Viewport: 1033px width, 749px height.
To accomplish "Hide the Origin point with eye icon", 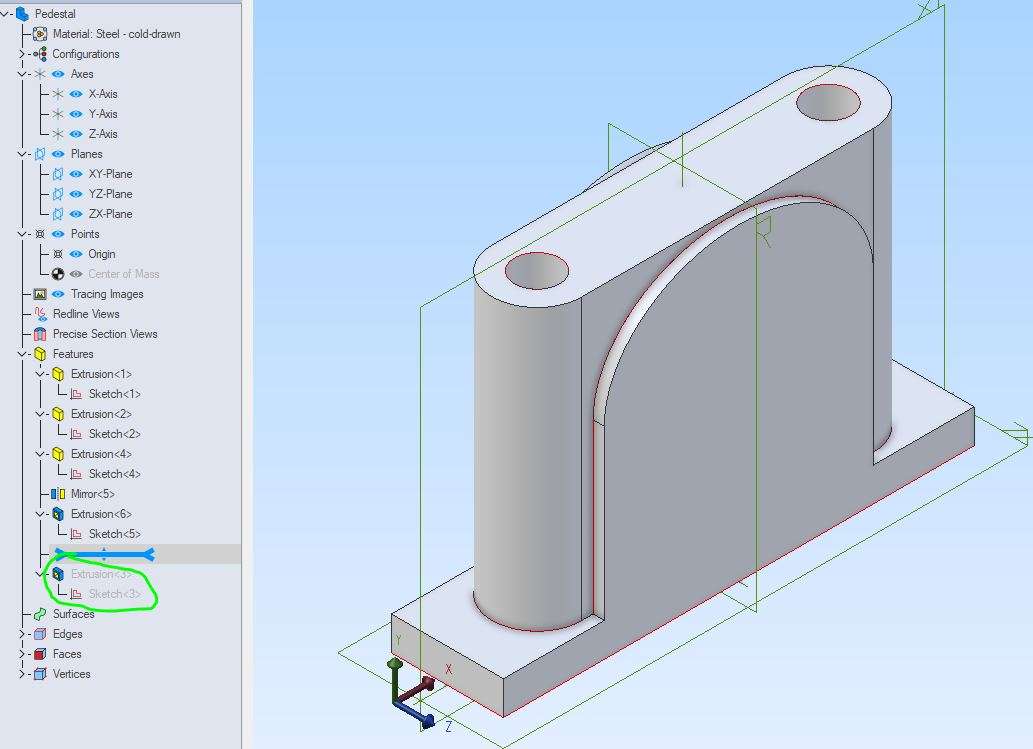I will click(76, 254).
